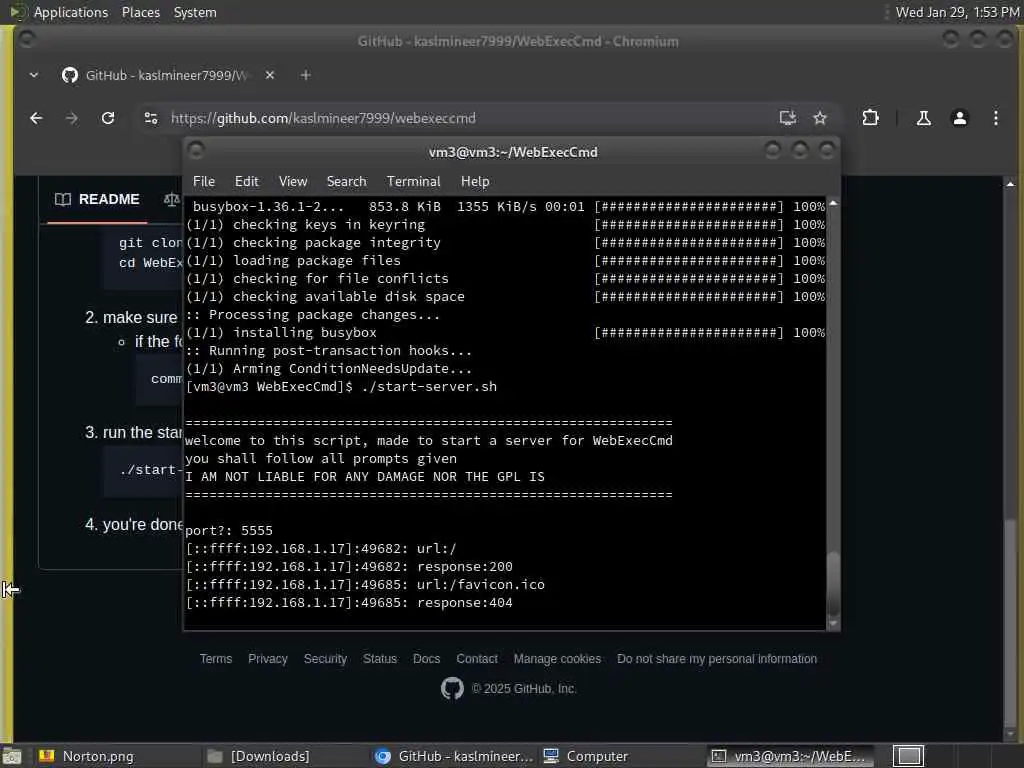Click terminal line 'url:/favicon.ico'
Image resolution: width=1024 pixels, height=768 pixels.
(481, 584)
